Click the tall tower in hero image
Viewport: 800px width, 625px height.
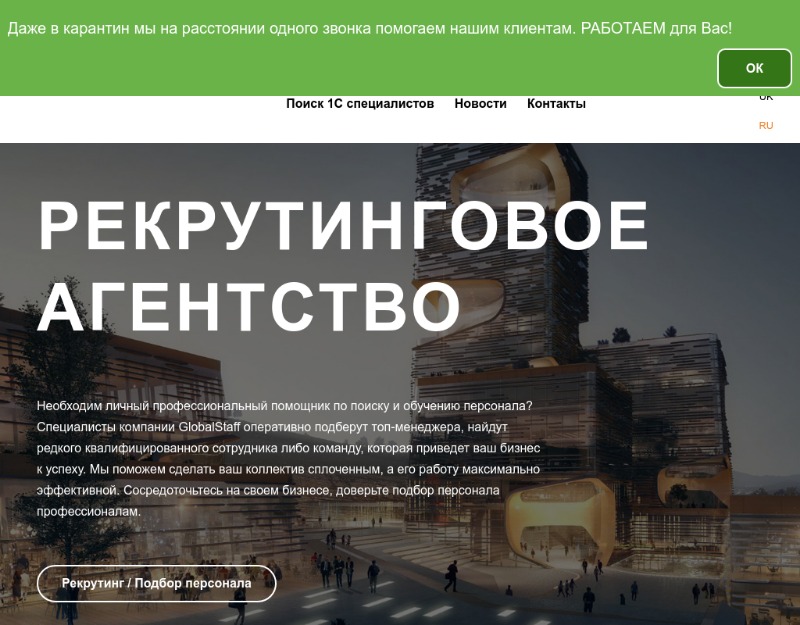pyautogui.click(x=500, y=255)
